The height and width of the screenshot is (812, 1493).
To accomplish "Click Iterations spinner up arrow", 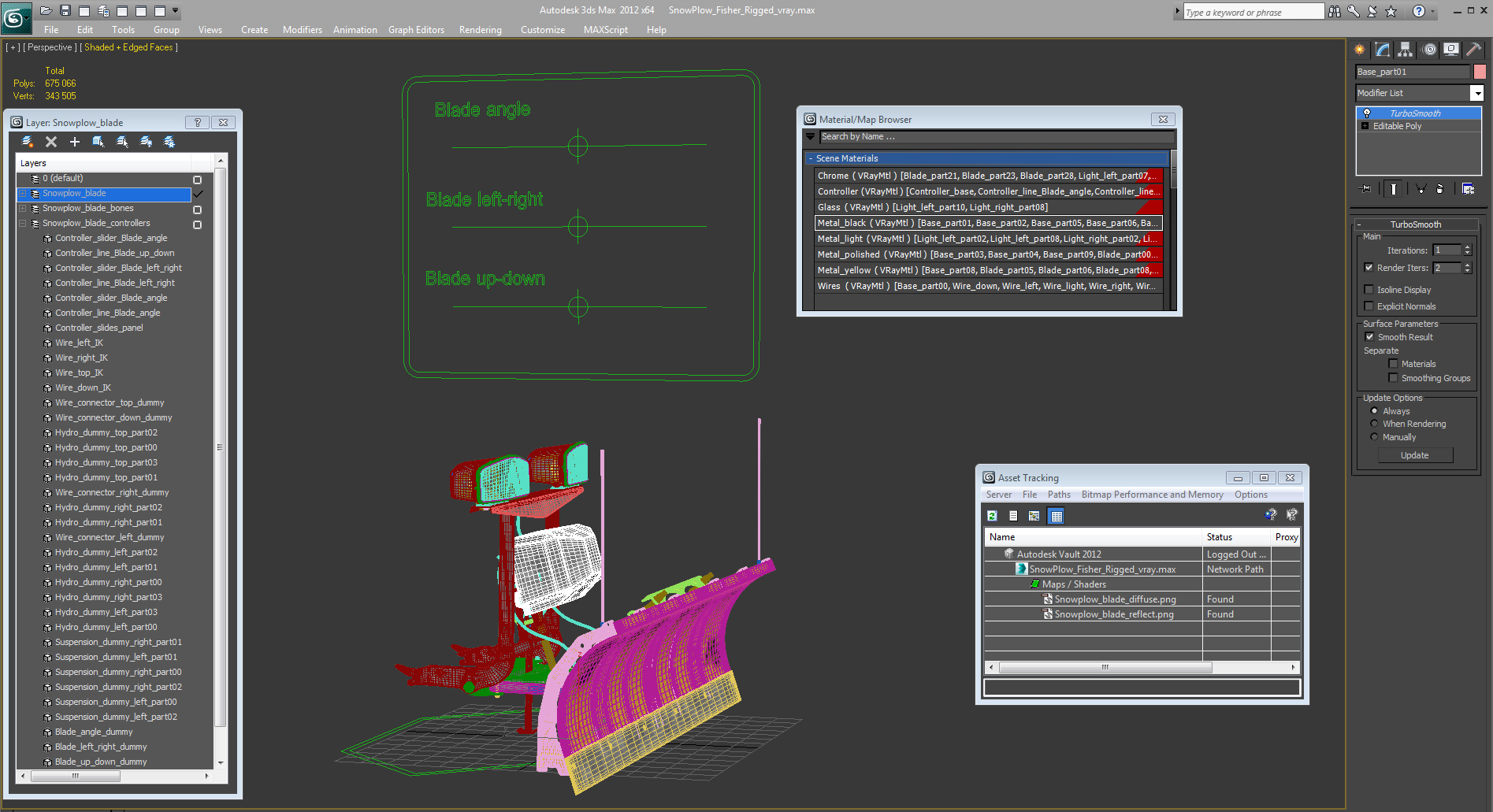I will [1467, 247].
